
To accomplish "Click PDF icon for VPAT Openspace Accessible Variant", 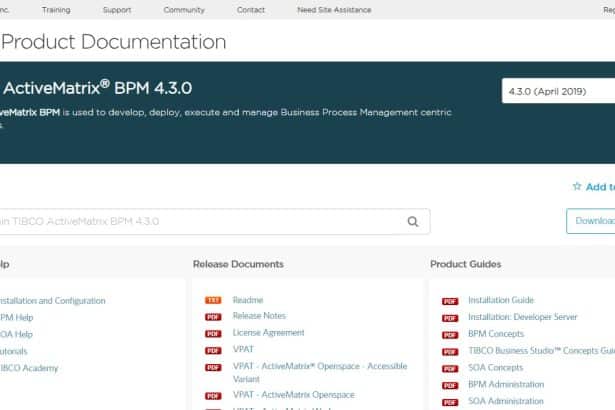I will coord(213,368).
